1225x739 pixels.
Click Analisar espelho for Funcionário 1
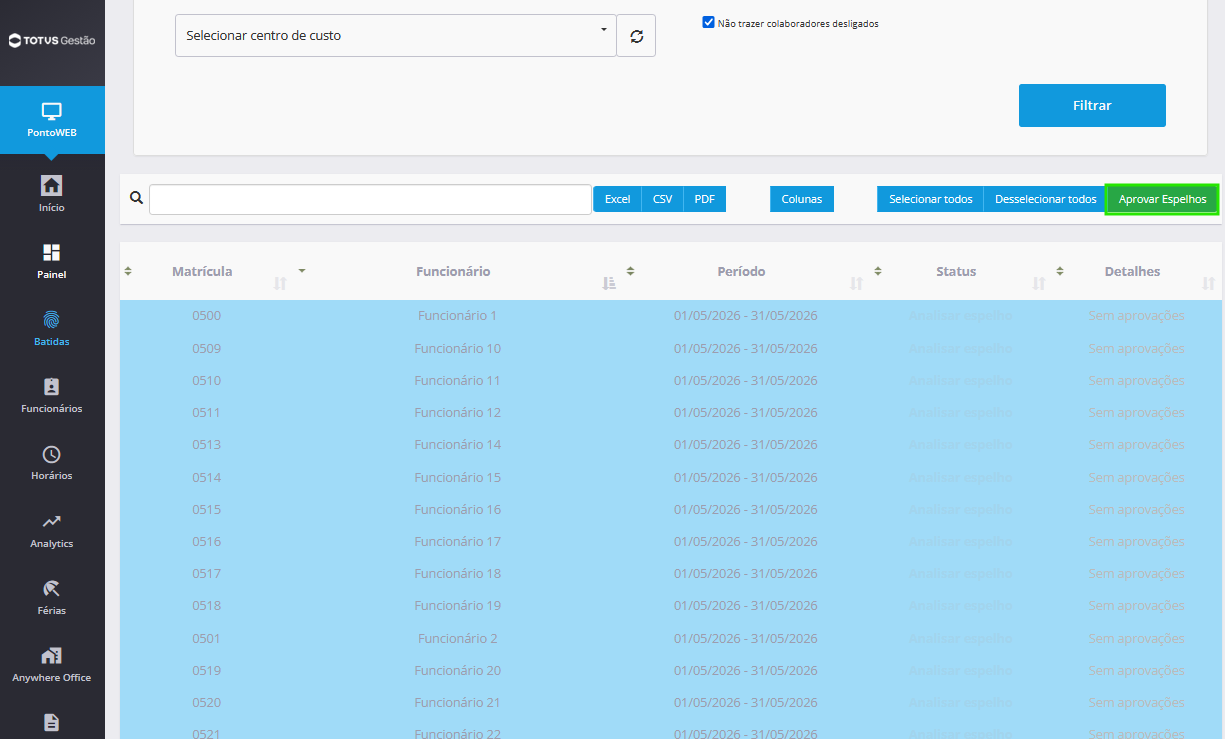click(x=960, y=316)
